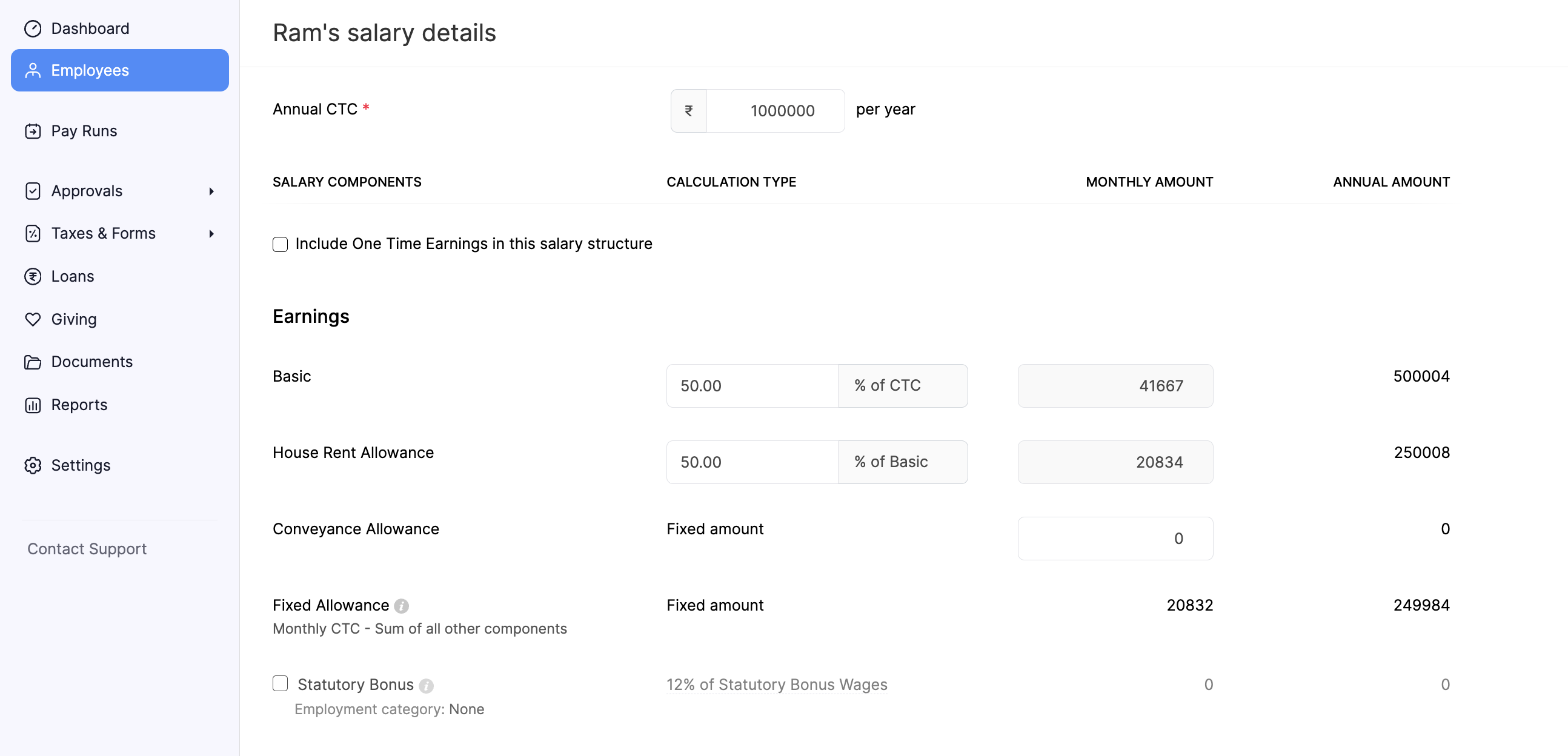Open Reports using the bar-chart icon
Screen dimensions: 1568x756
pos(33,404)
